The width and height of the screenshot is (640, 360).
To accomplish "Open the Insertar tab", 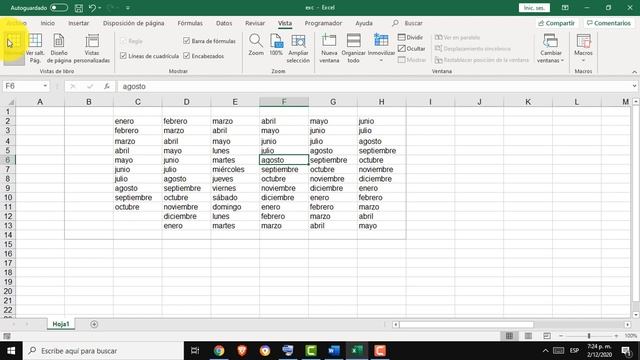I will click(x=78, y=23).
